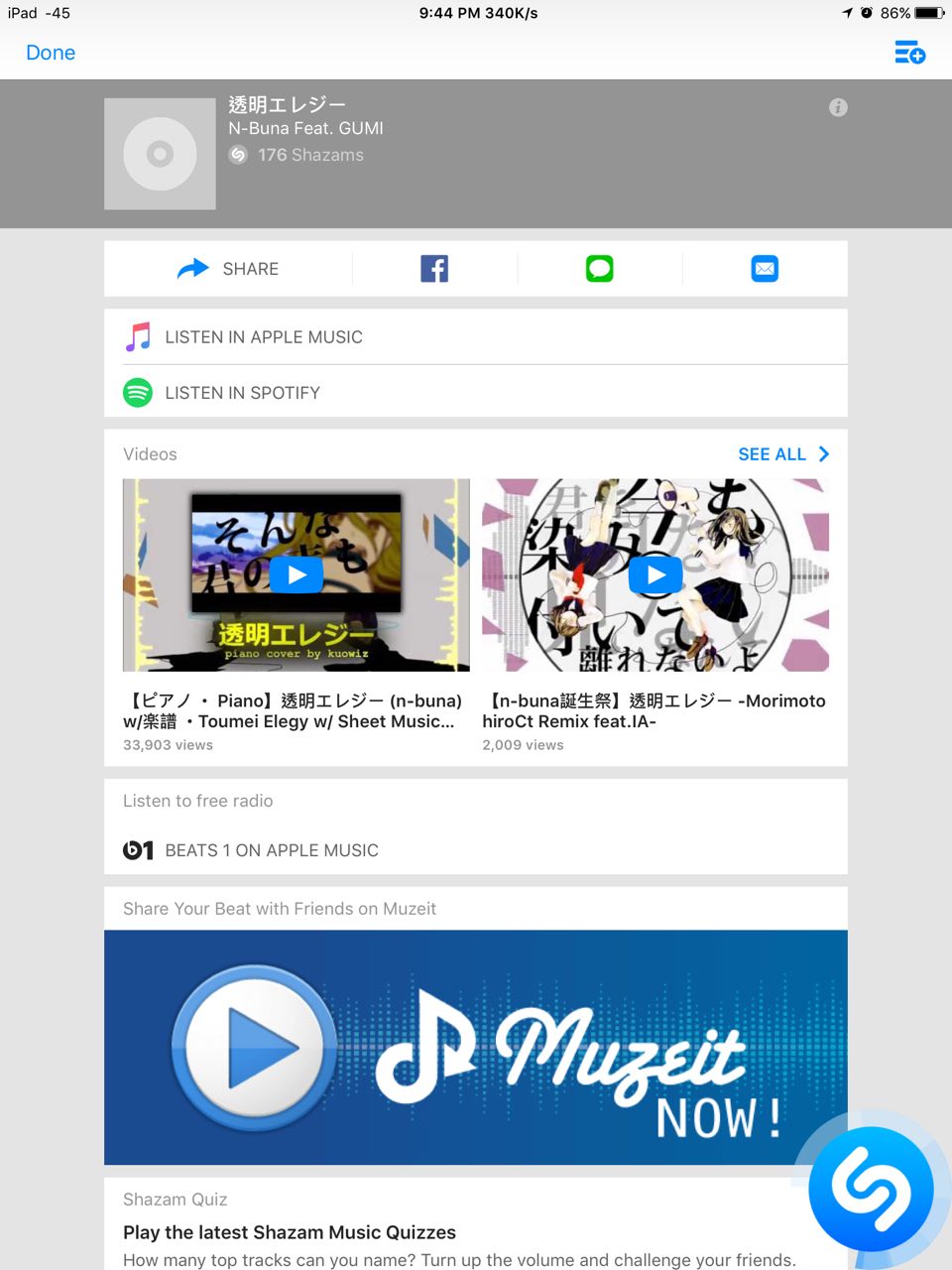Tap the song title 透明エレジー
952x1270 pixels.
[x=288, y=104]
